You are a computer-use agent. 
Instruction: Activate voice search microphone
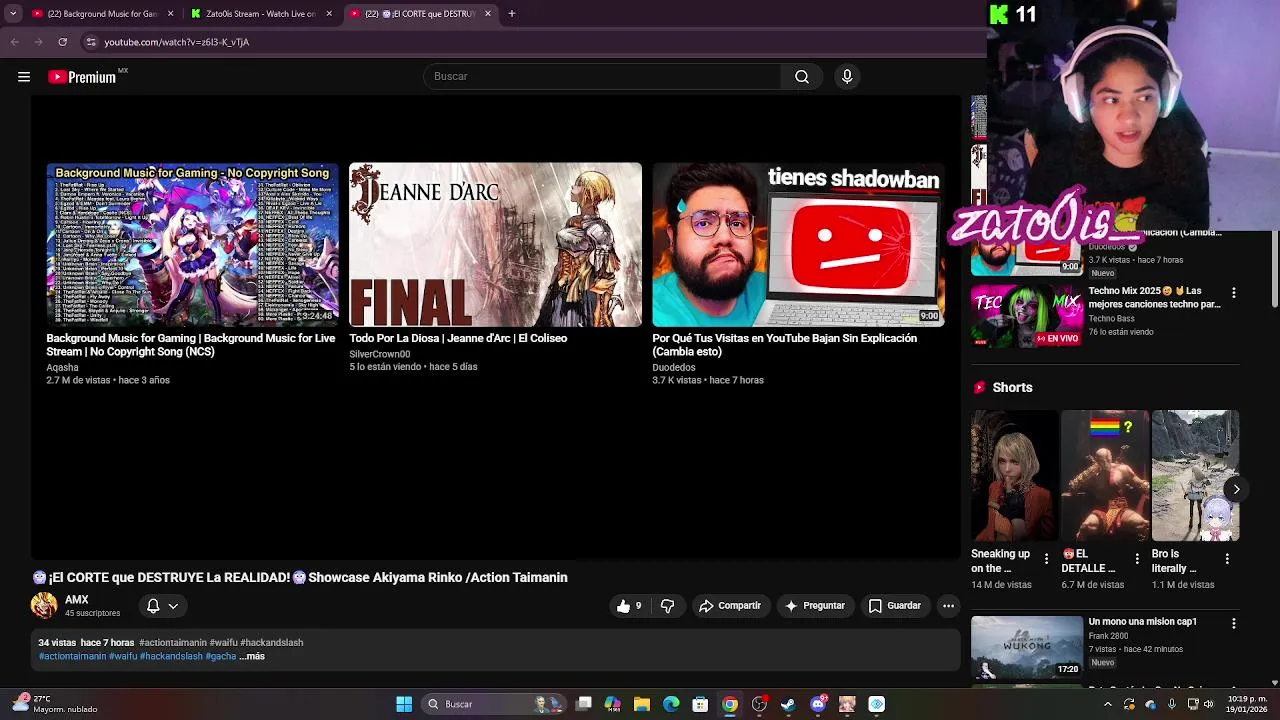(847, 76)
